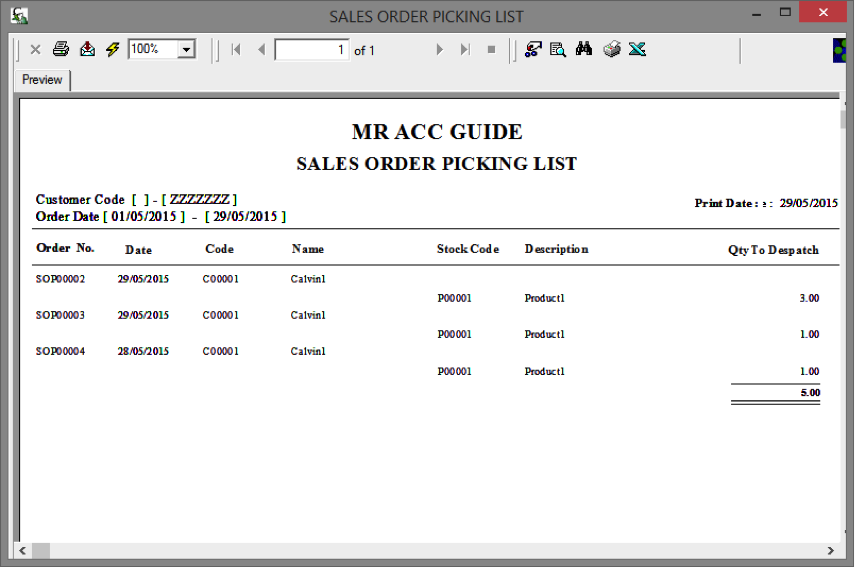Click the MR ACC GUIDE company name

pyautogui.click(x=437, y=132)
